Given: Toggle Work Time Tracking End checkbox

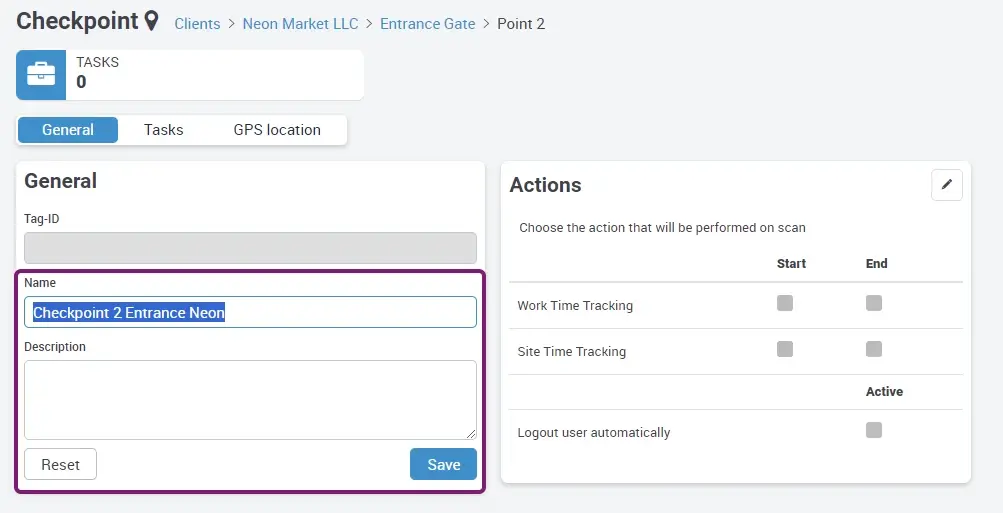Looking at the screenshot, I should click(874, 303).
